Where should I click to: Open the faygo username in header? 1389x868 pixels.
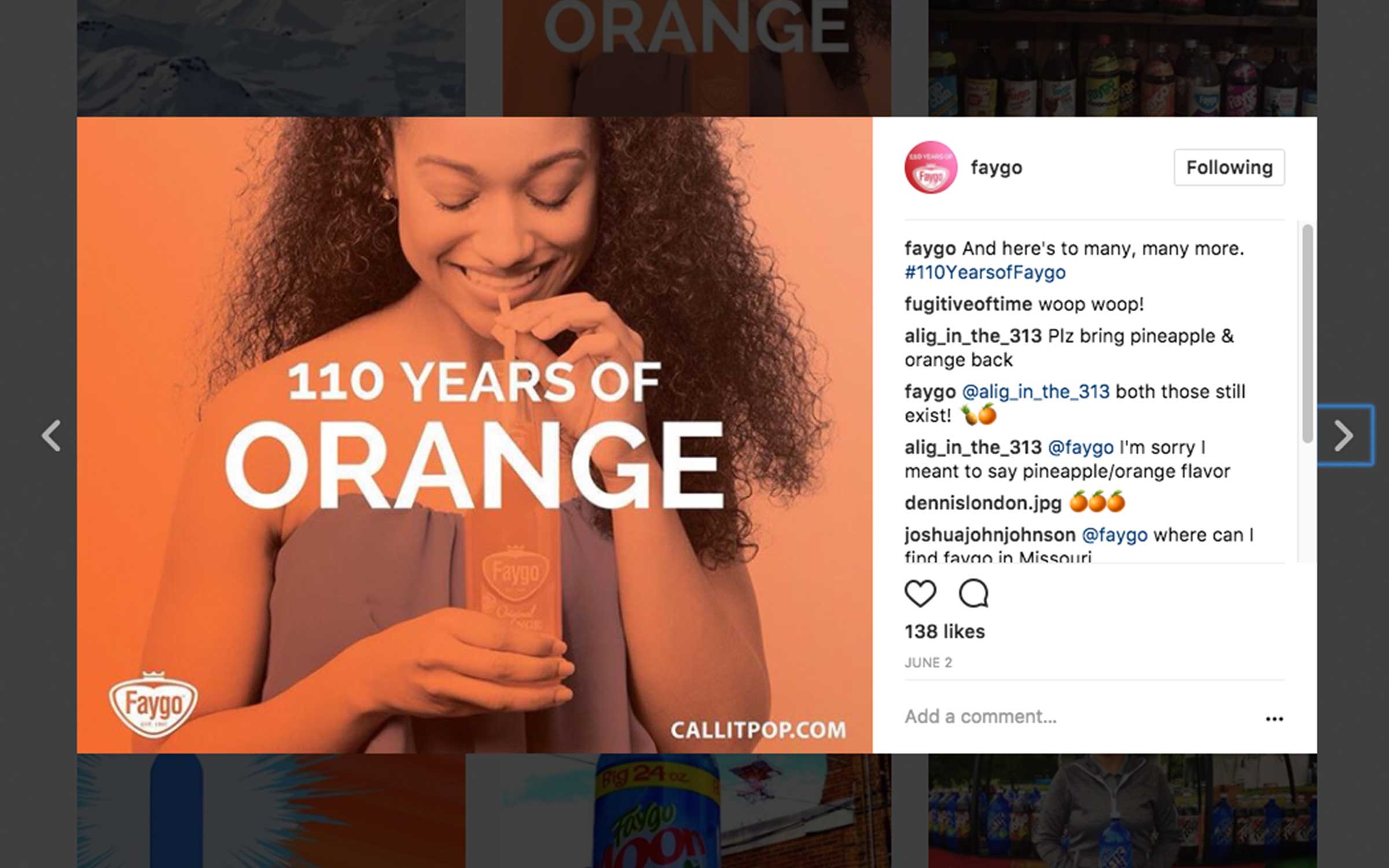point(996,168)
